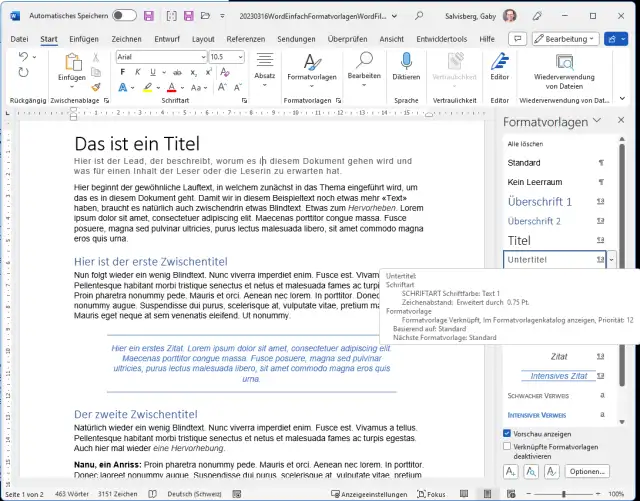This screenshot has height=501, width=640.
Task: Expand the Untertitel style dropdown arrow
Action: [x=611, y=259]
